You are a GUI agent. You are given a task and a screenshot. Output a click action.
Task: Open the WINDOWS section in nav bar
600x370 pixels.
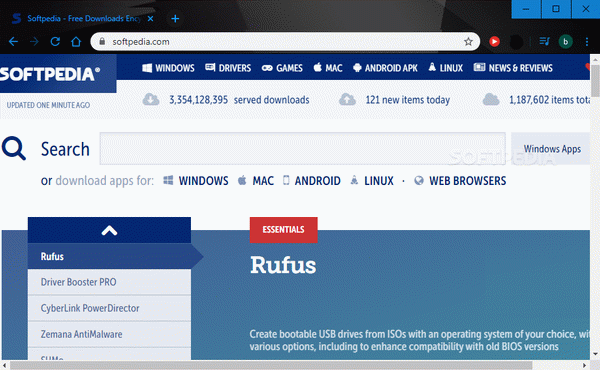(168, 68)
